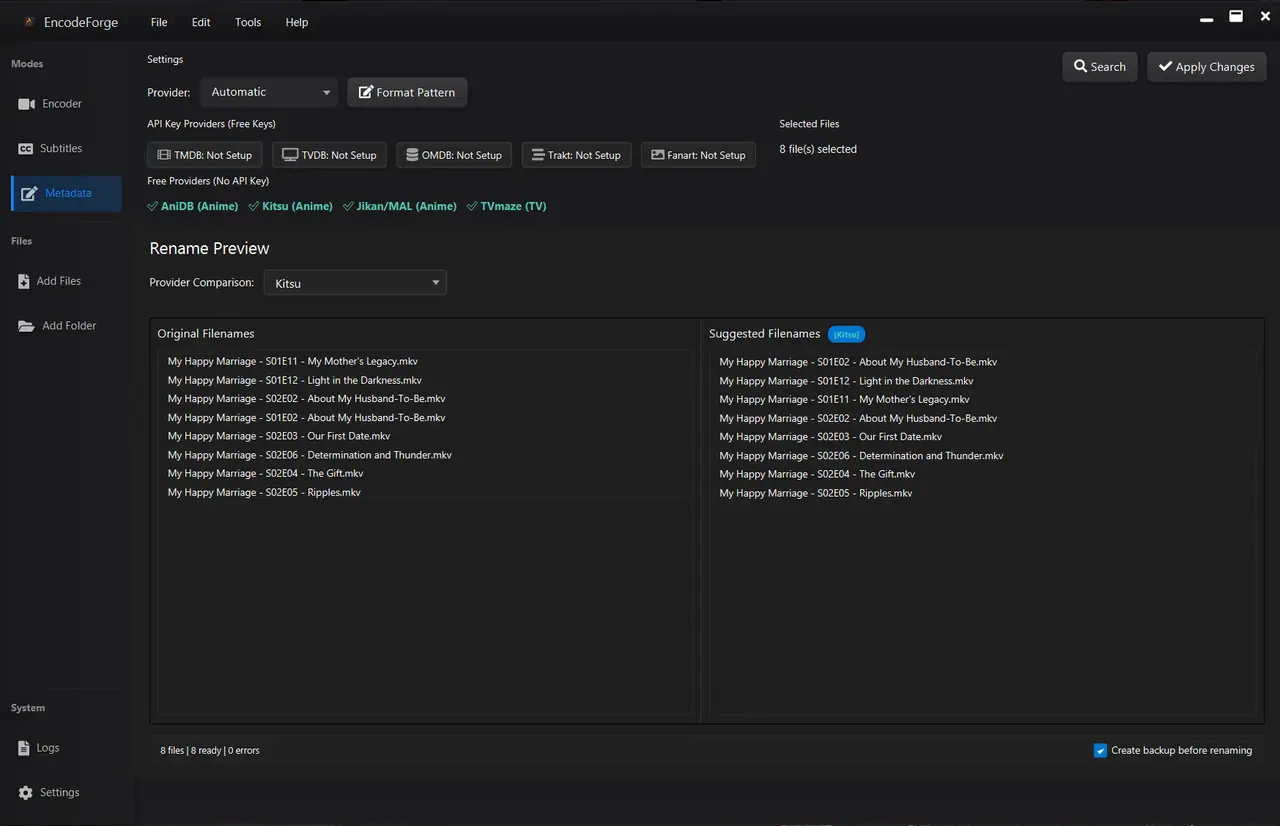Select original file S01E11 - My Mother's Legacy.mkv

pyautogui.click(x=293, y=362)
